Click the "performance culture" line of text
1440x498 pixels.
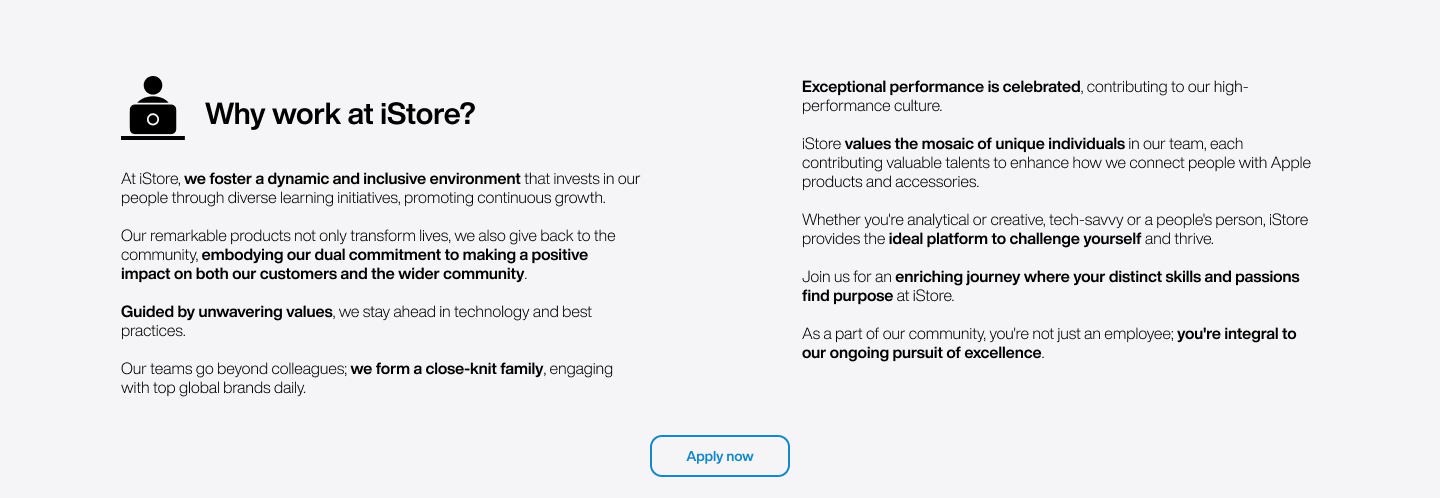(871, 106)
